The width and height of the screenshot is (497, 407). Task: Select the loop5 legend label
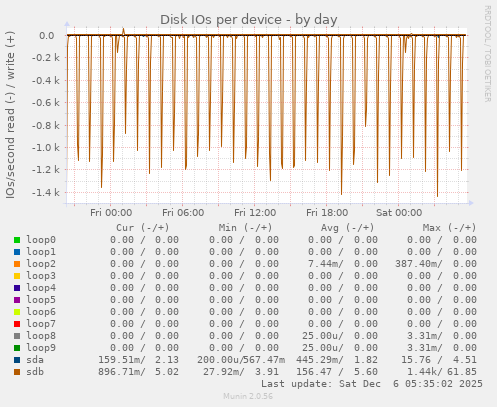(41, 300)
